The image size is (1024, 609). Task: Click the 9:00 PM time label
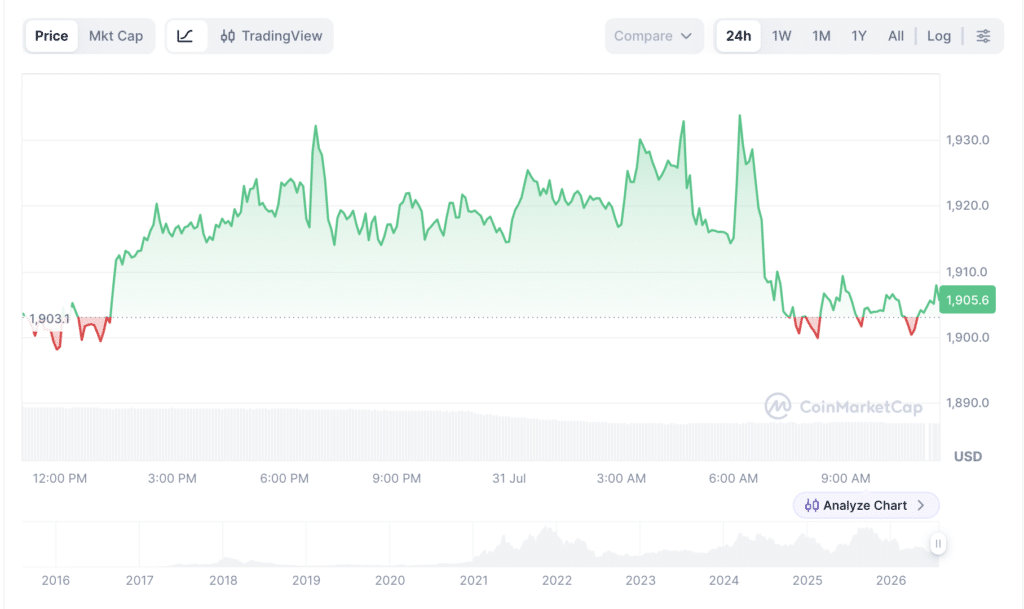[x=396, y=478]
